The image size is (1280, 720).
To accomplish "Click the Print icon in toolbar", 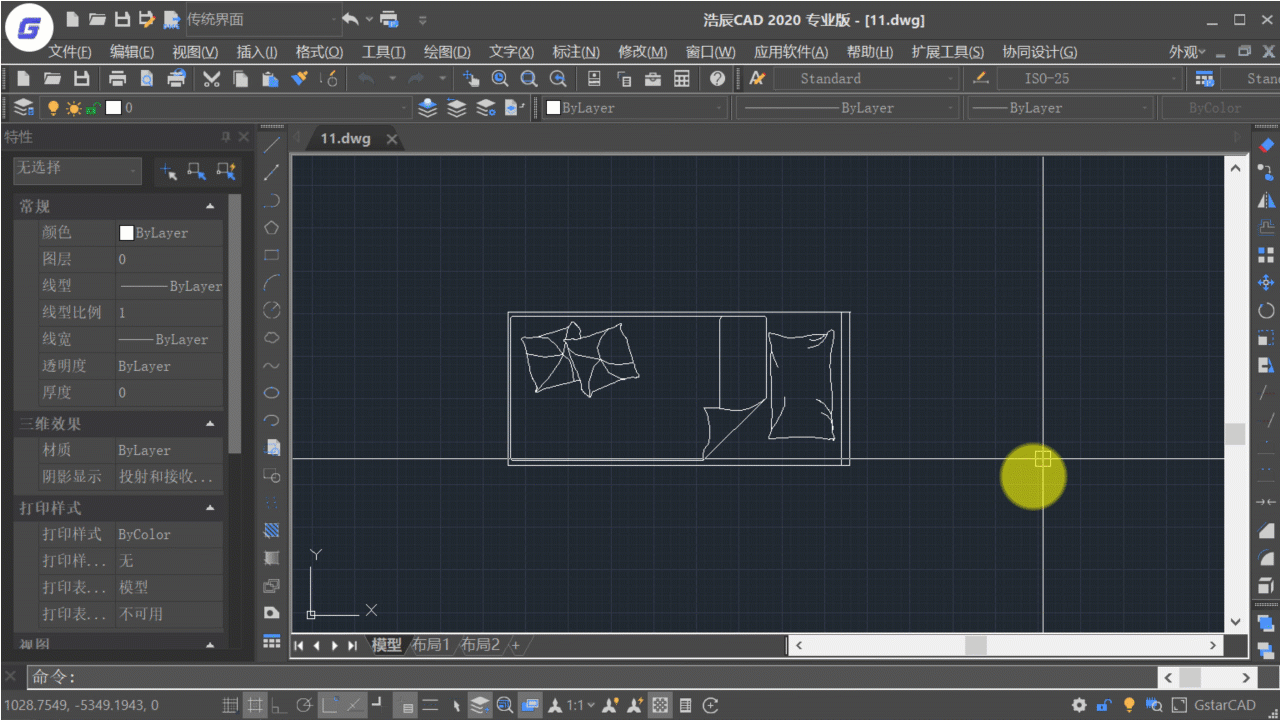I will pyautogui.click(x=117, y=79).
